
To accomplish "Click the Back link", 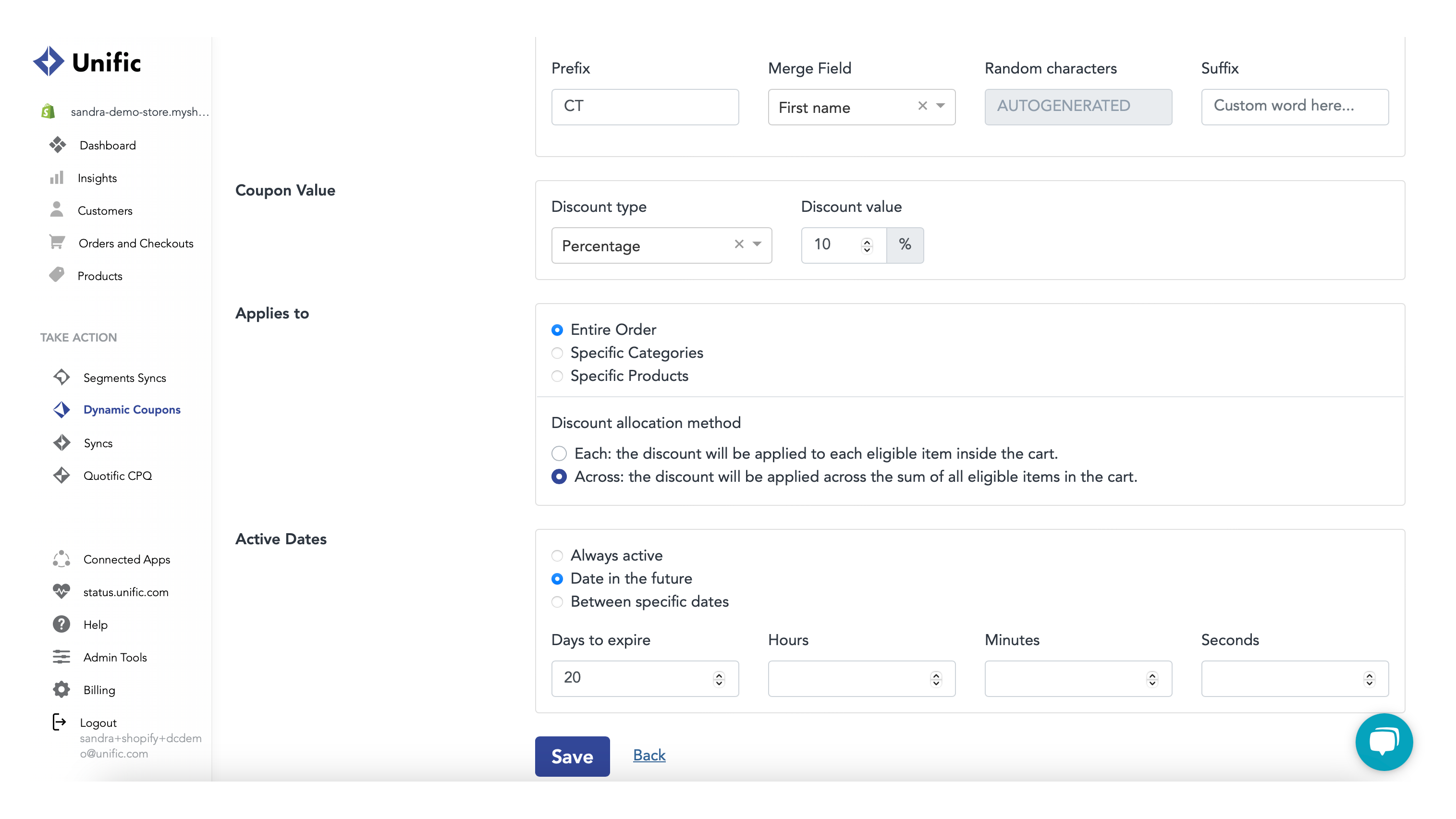I will pos(649,755).
